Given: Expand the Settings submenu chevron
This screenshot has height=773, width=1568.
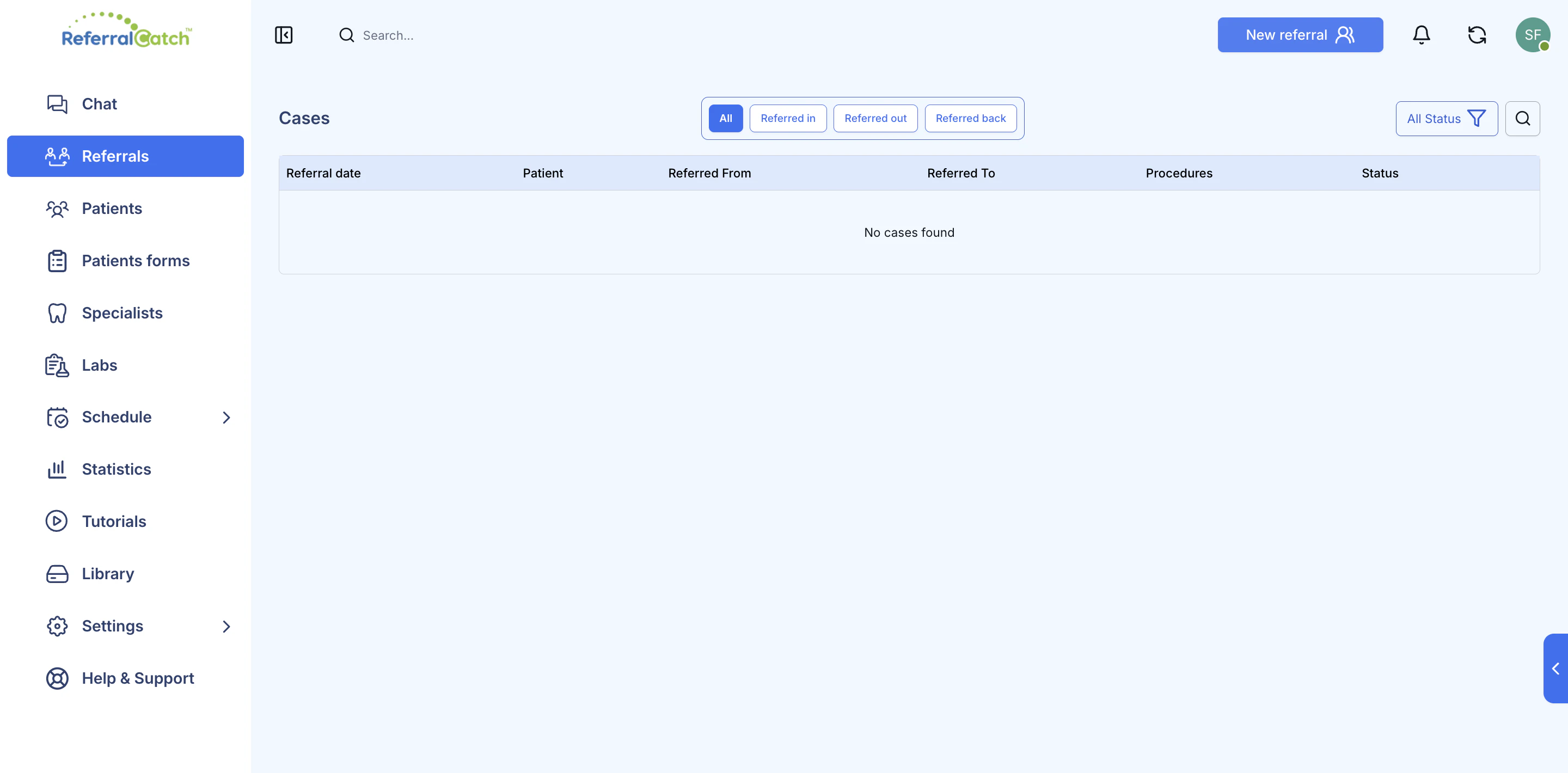Looking at the screenshot, I should (x=226, y=627).
